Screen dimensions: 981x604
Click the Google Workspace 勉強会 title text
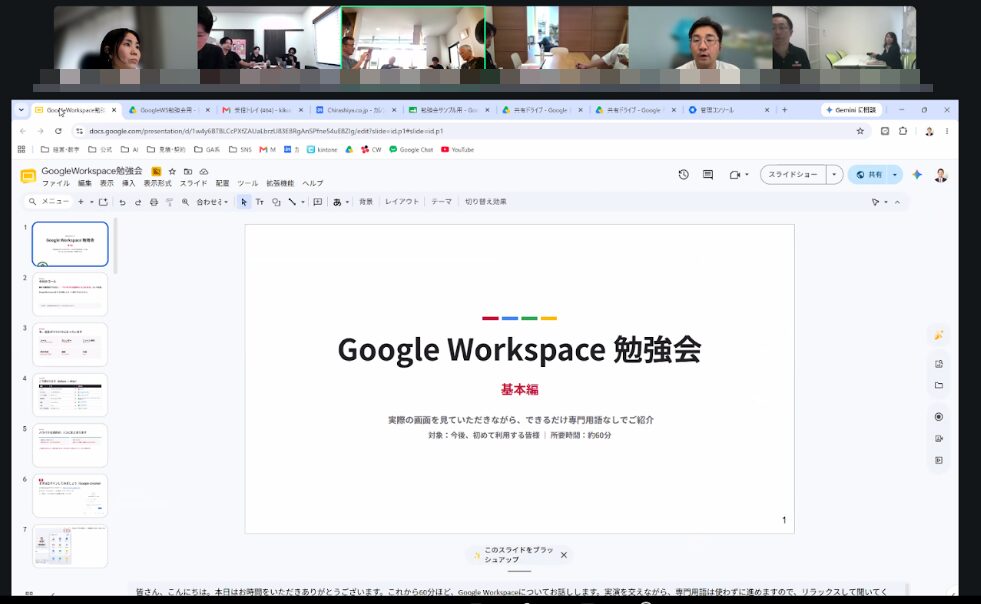click(519, 349)
